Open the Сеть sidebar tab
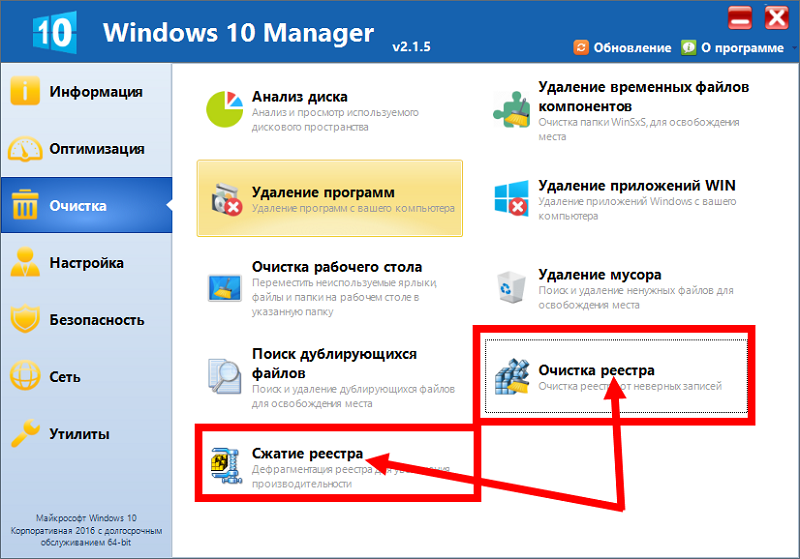This screenshot has width=800, height=559. tap(85, 377)
